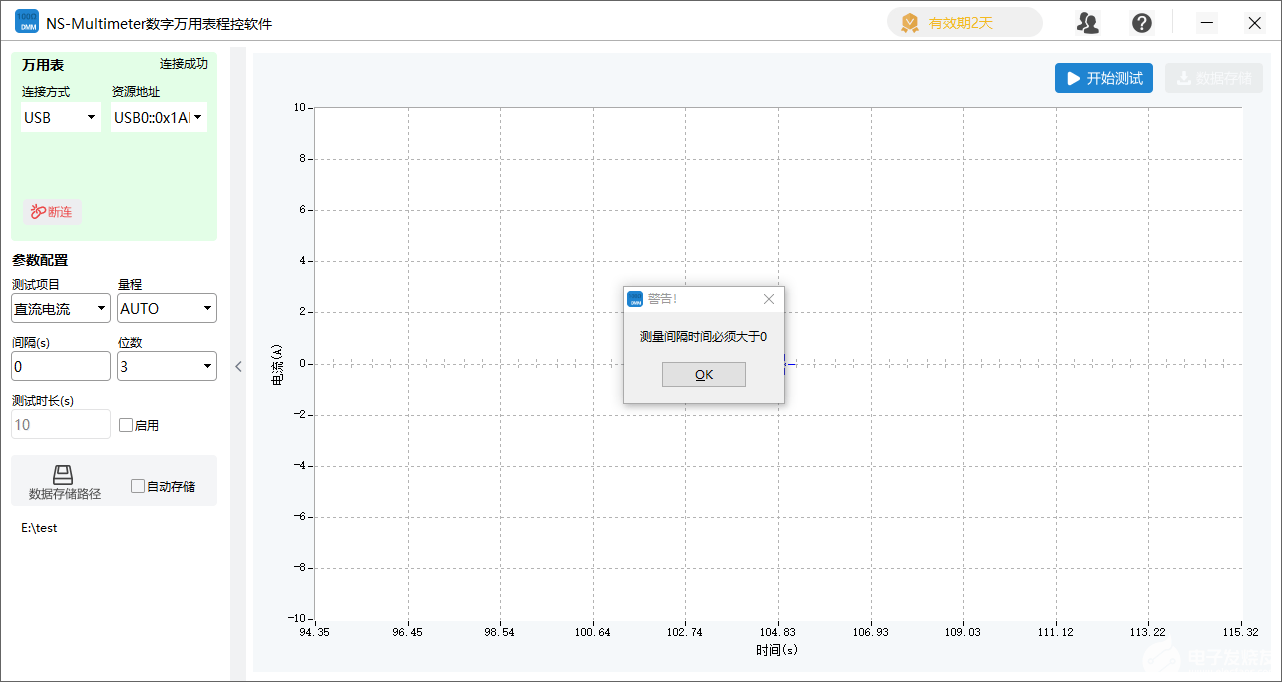Enable the test duration checkbox (启用)
The image size is (1282, 682).
[x=126, y=425]
